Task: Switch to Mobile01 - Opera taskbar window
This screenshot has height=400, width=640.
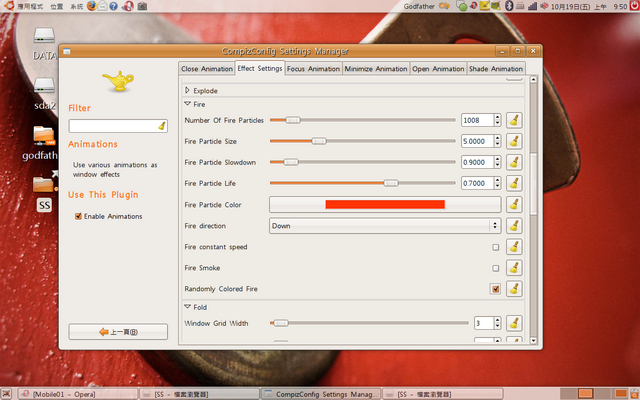Action: [78, 394]
